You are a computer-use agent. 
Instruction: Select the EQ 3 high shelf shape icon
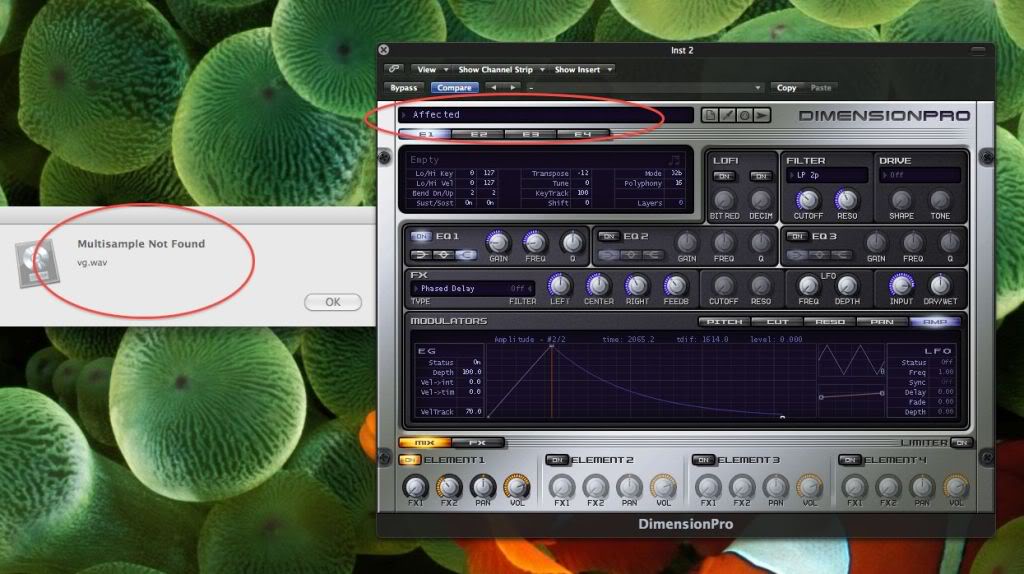point(841,254)
